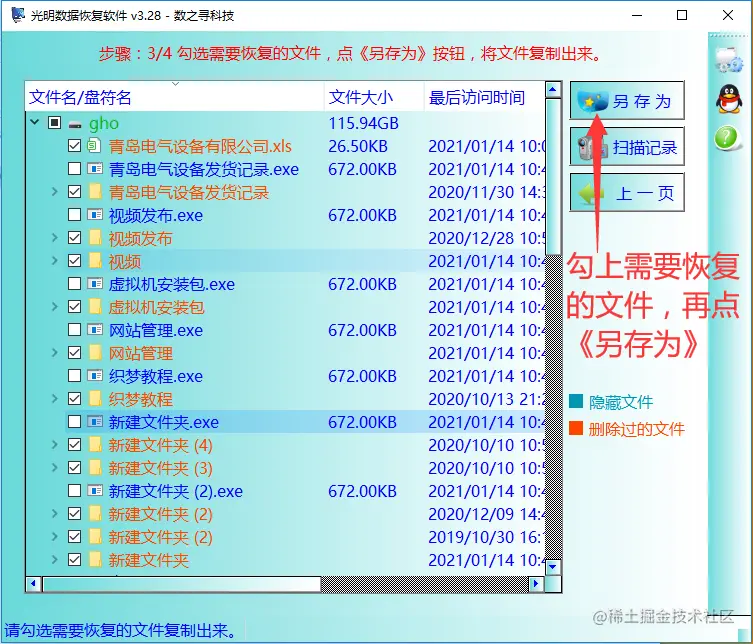Expand the 网站管理 folder

[x=55, y=353]
